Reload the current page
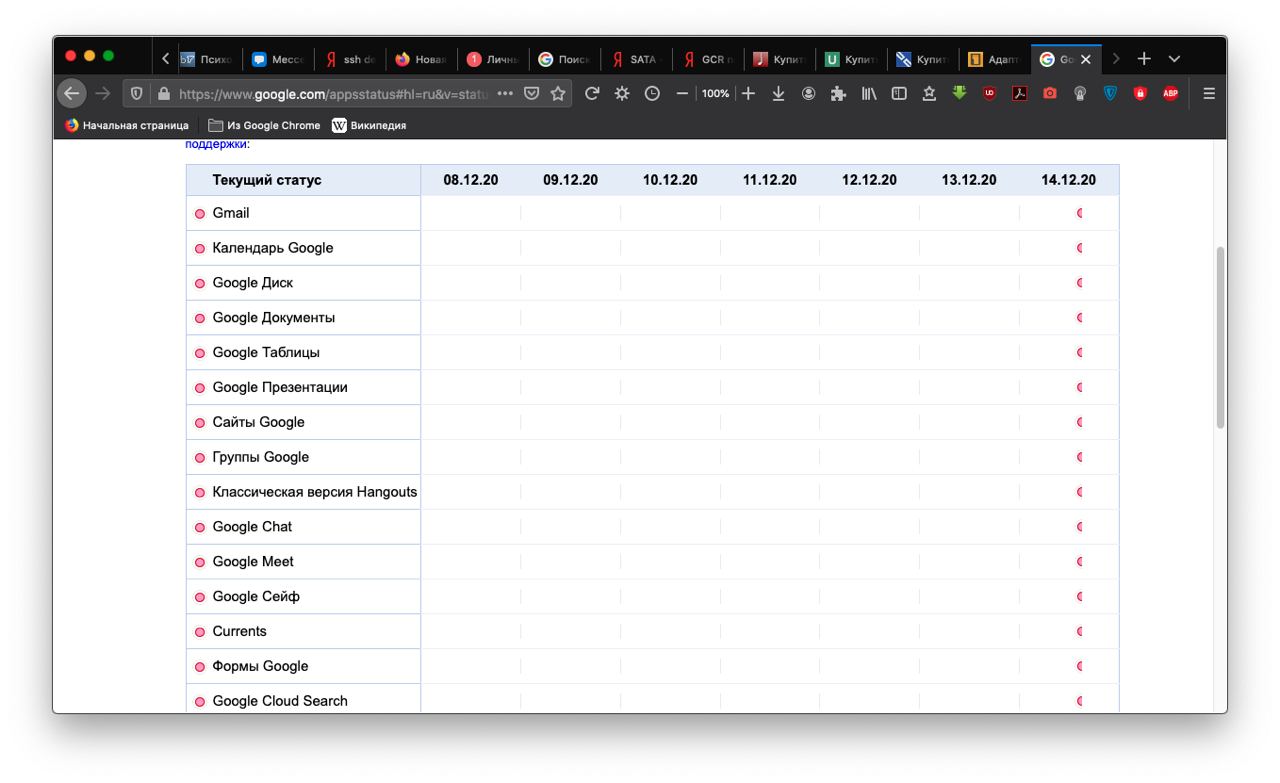 (x=592, y=94)
